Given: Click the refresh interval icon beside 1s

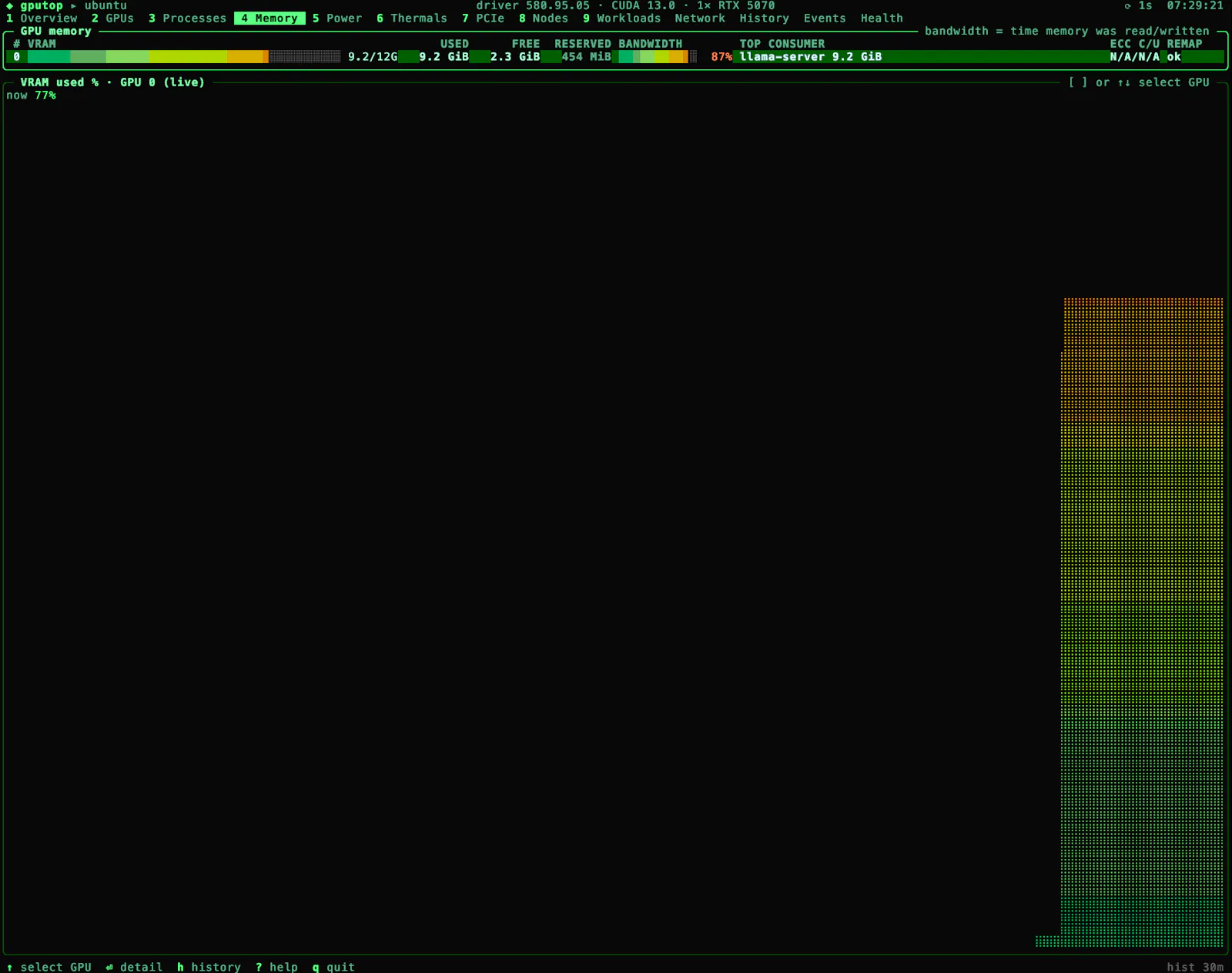Looking at the screenshot, I should click(1128, 5).
